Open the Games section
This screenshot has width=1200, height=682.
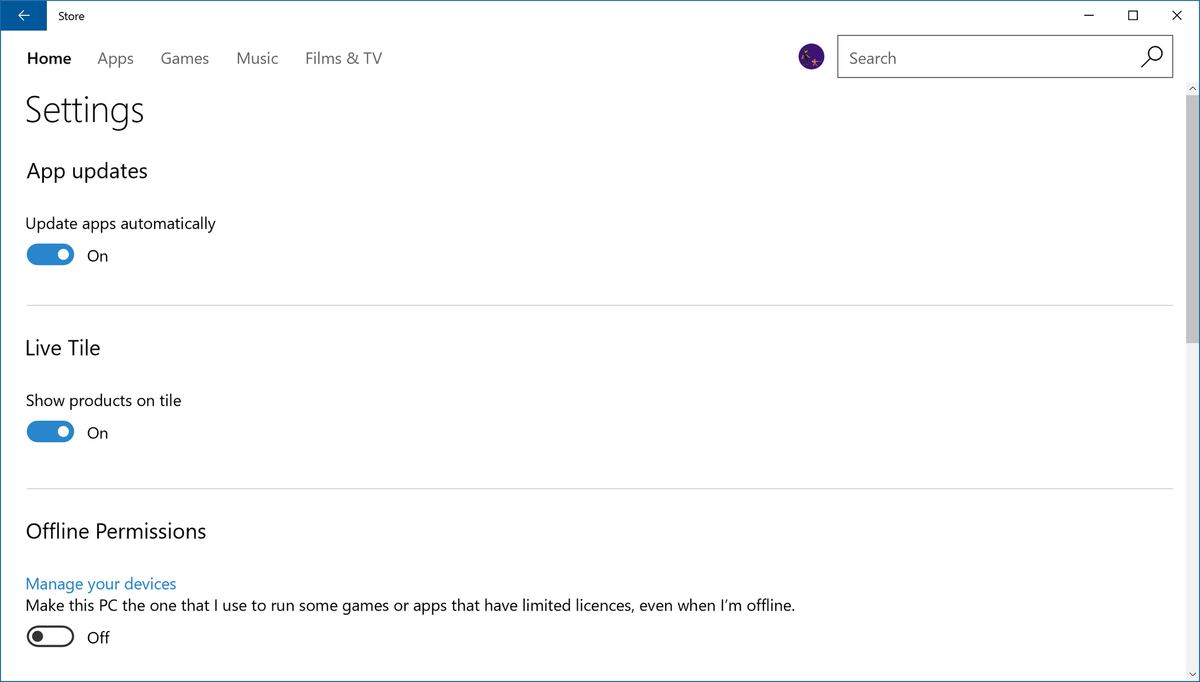tap(184, 58)
